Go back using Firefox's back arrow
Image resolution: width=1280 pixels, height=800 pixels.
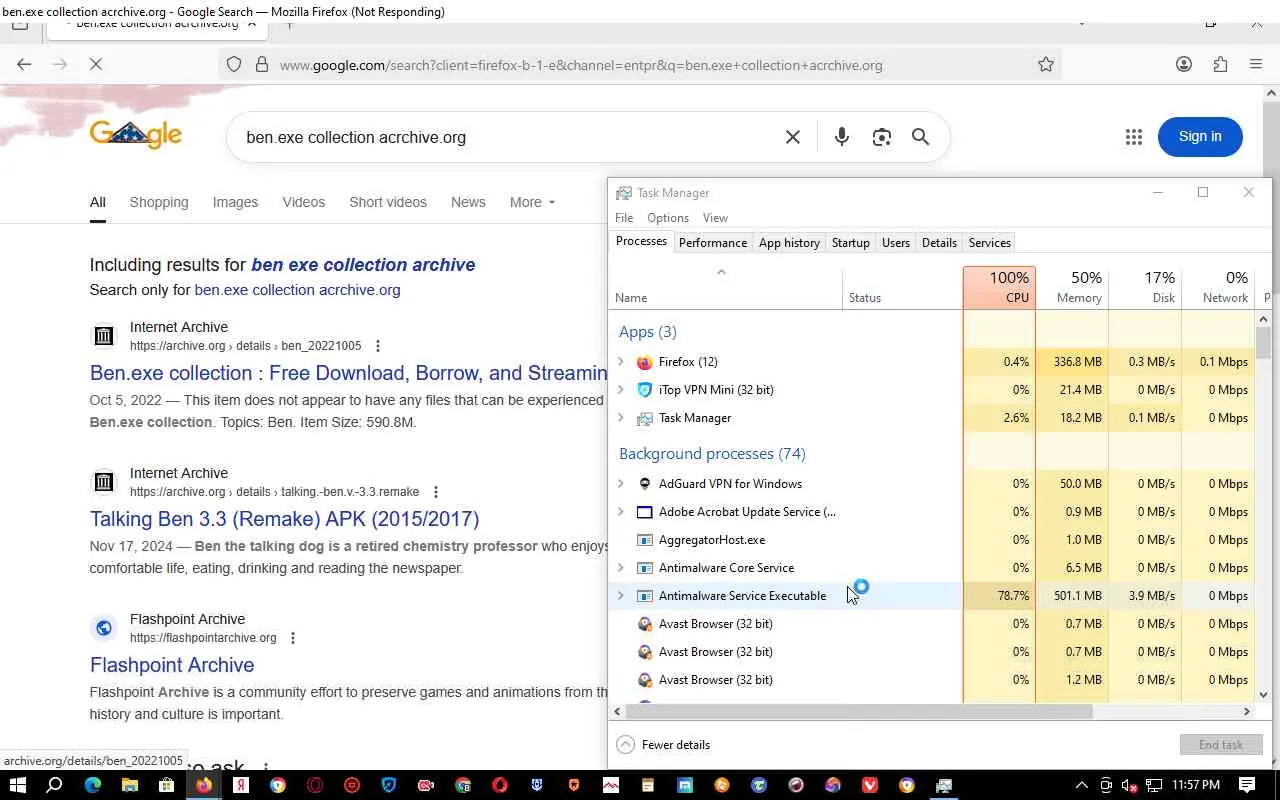point(24,64)
